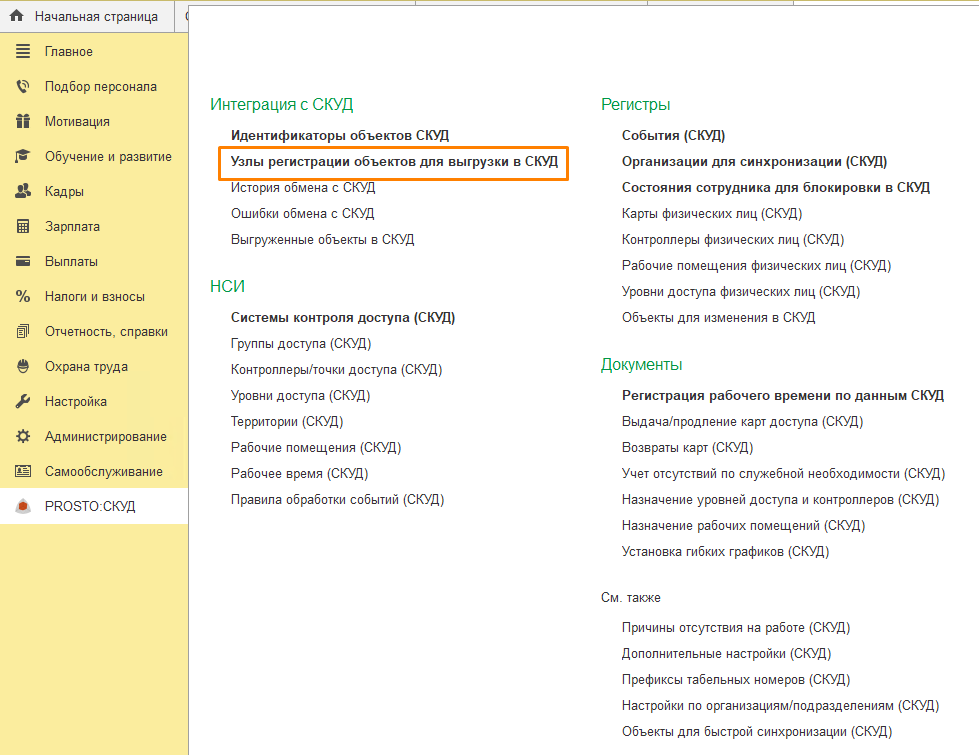Open Дополнительные настройки (СКУД)
Image resolution: width=979 pixels, height=755 pixels.
[726, 654]
